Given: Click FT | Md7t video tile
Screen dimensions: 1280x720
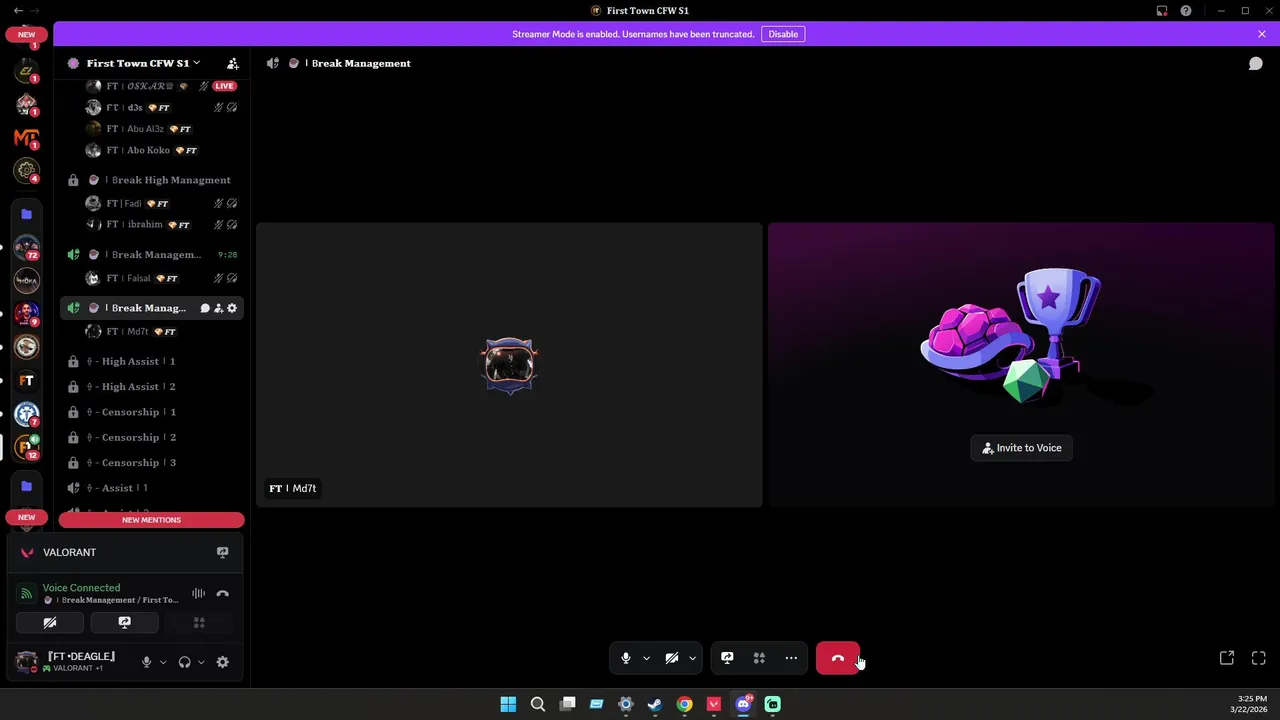Looking at the screenshot, I should 509,365.
